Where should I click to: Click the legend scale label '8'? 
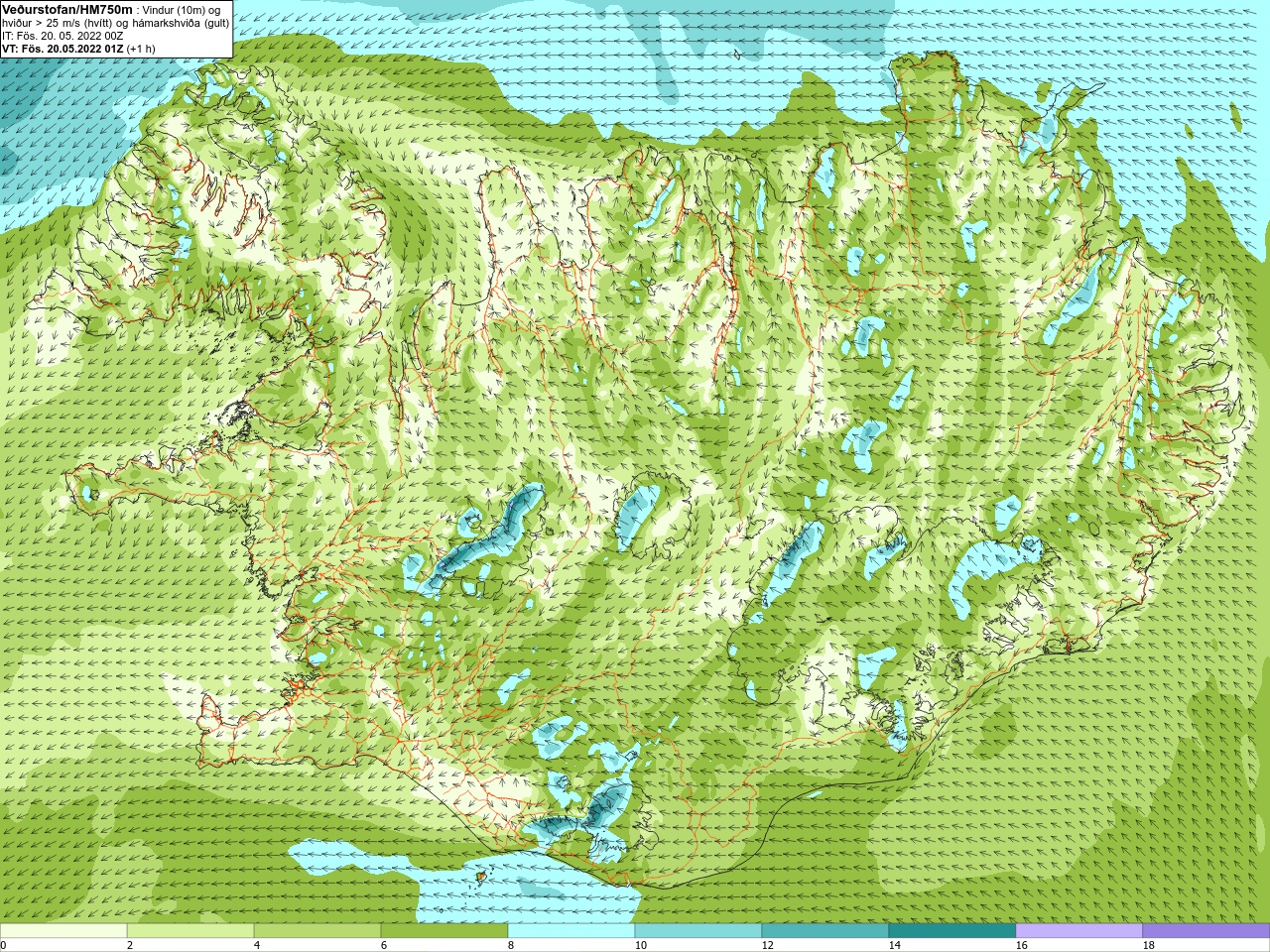pos(511,945)
